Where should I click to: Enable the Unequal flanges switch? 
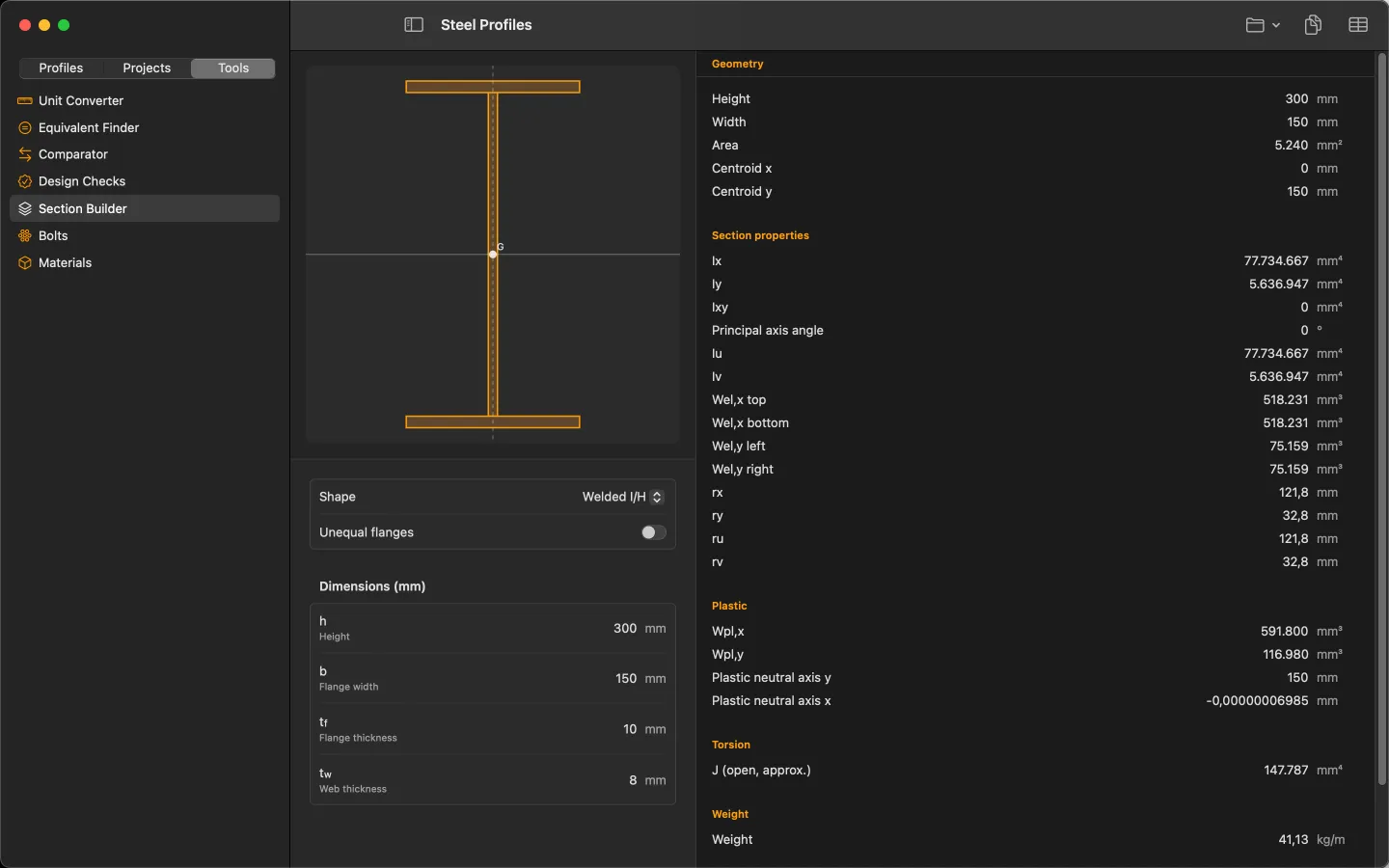[653, 532]
